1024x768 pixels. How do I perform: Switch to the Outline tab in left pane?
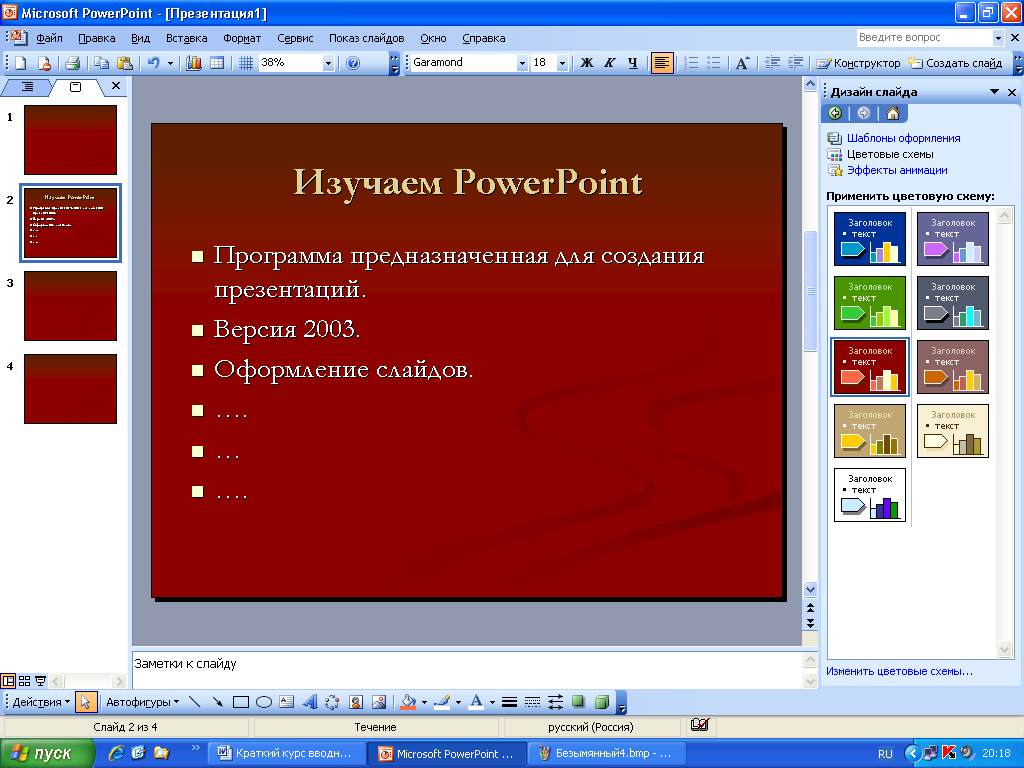(27, 86)
